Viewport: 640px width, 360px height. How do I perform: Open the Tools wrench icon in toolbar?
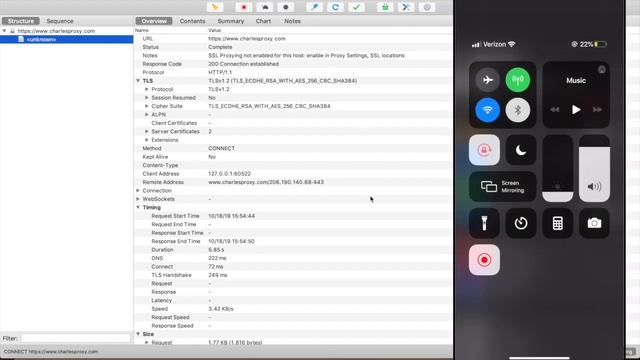tap(406, 7)
